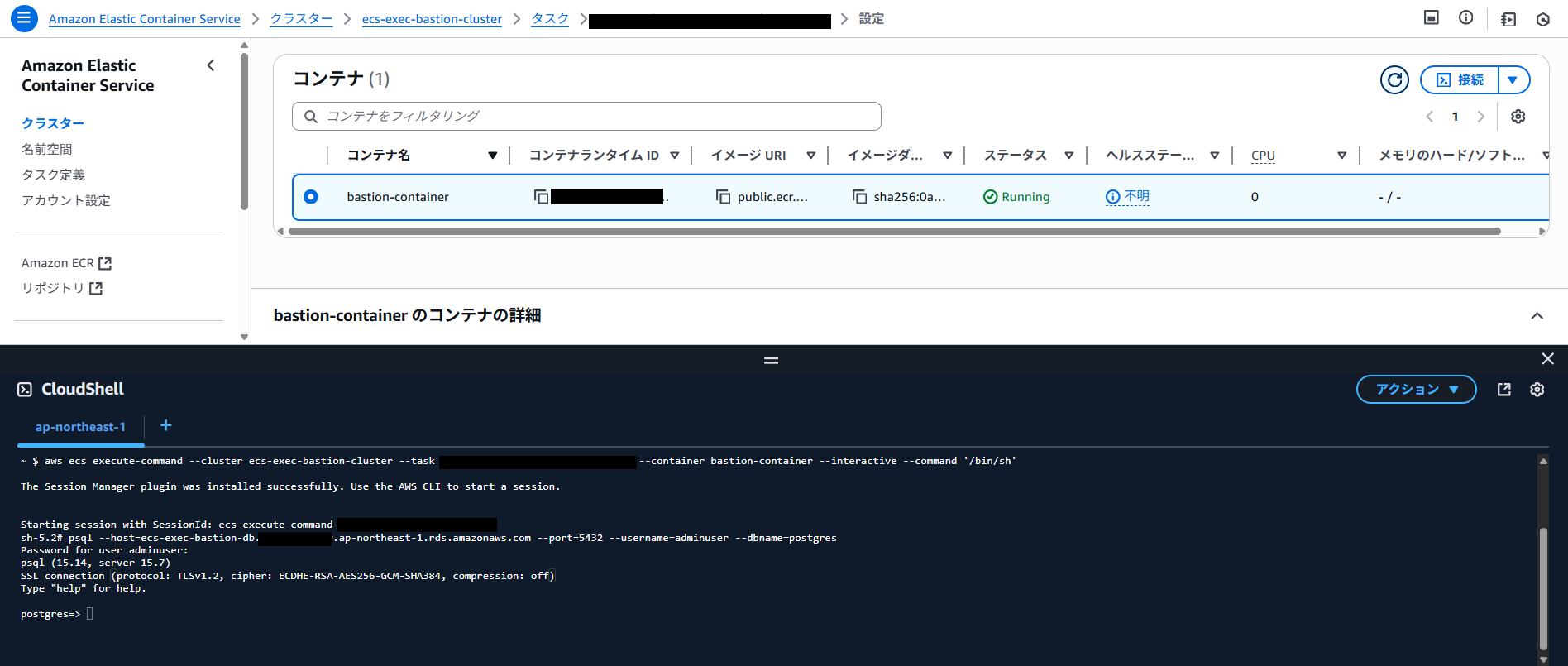Close the CloudShell panel
The height and width of the screenshot is (666, 1568).
tap(1547, 358)
